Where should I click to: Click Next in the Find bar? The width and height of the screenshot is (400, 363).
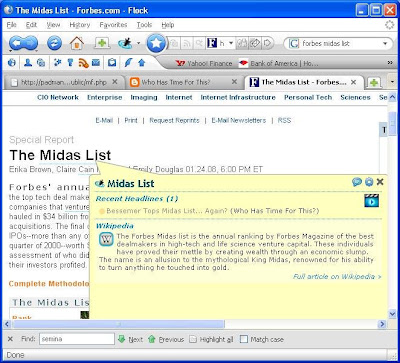130,339
